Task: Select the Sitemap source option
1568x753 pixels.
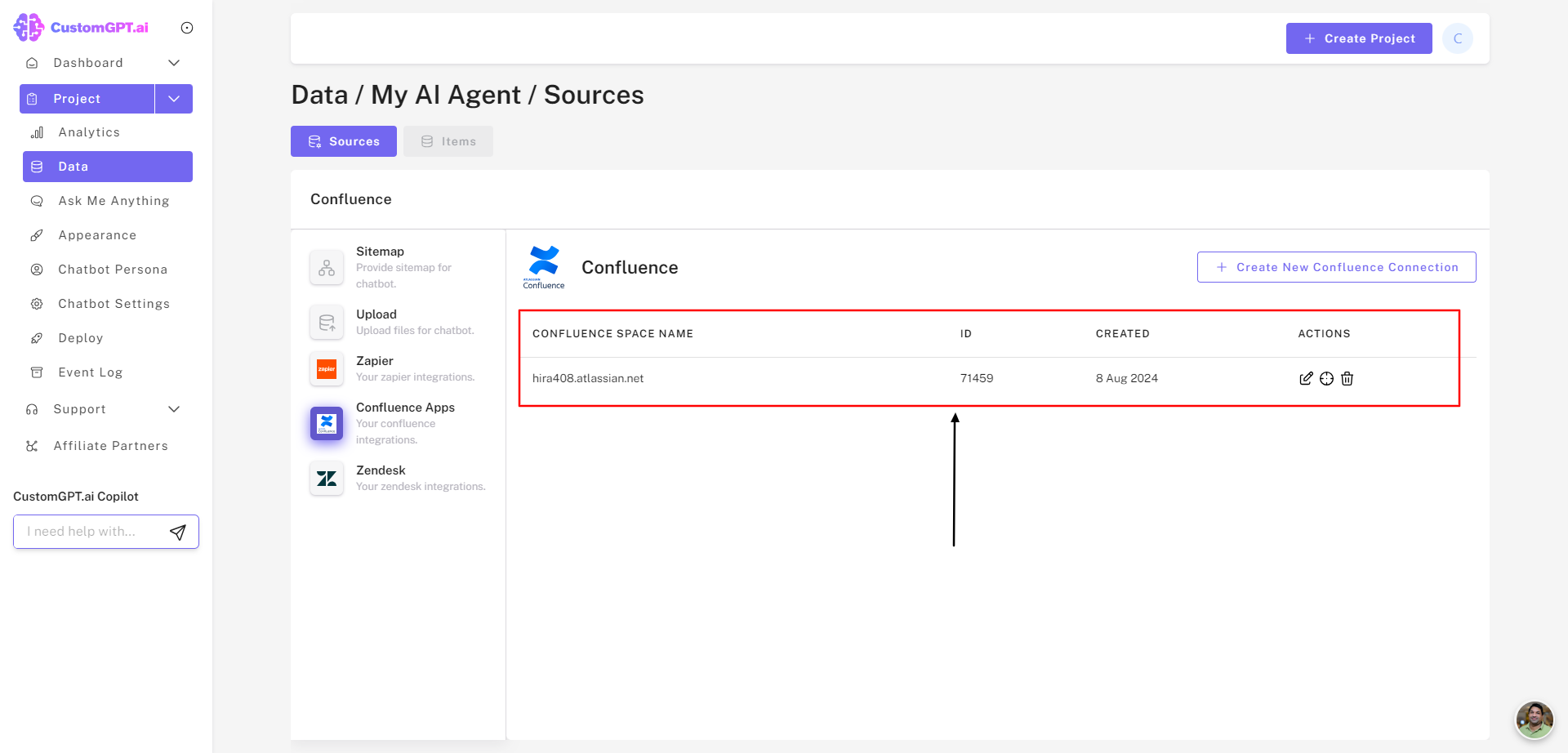Action: (x=398, y=267)
